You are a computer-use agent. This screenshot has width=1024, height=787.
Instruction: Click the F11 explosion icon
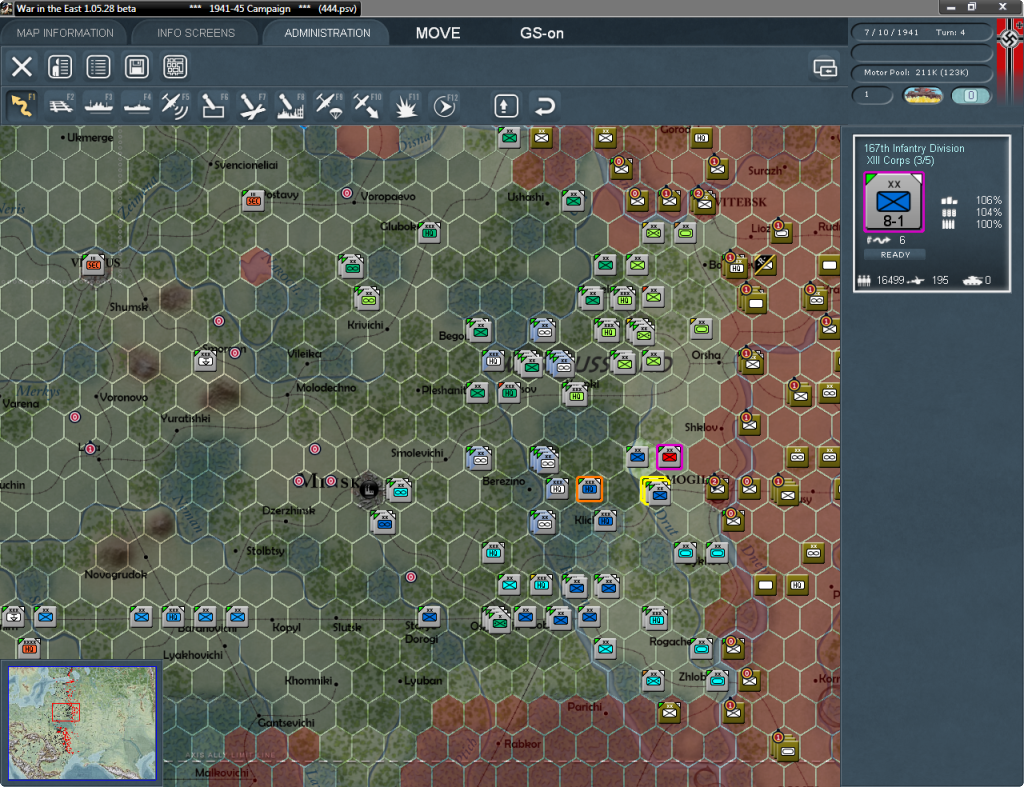(x=406, y=105)
